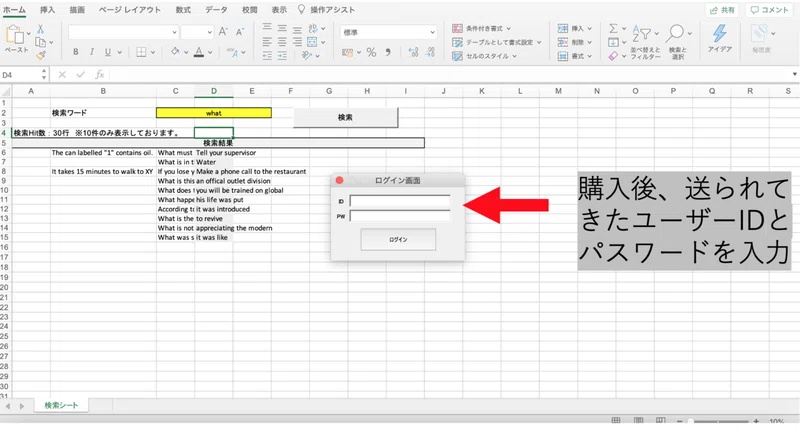Click the yellow search word cell containing what
Image resolution: width=800 pixels, height=432 pixels.
click(x=214, y=113)
